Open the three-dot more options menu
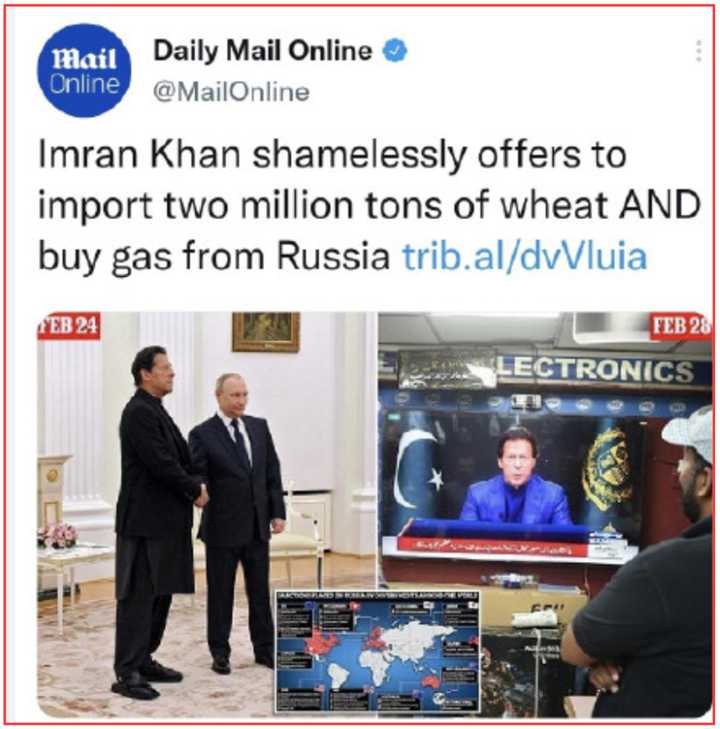 click(x=698, y=51)
